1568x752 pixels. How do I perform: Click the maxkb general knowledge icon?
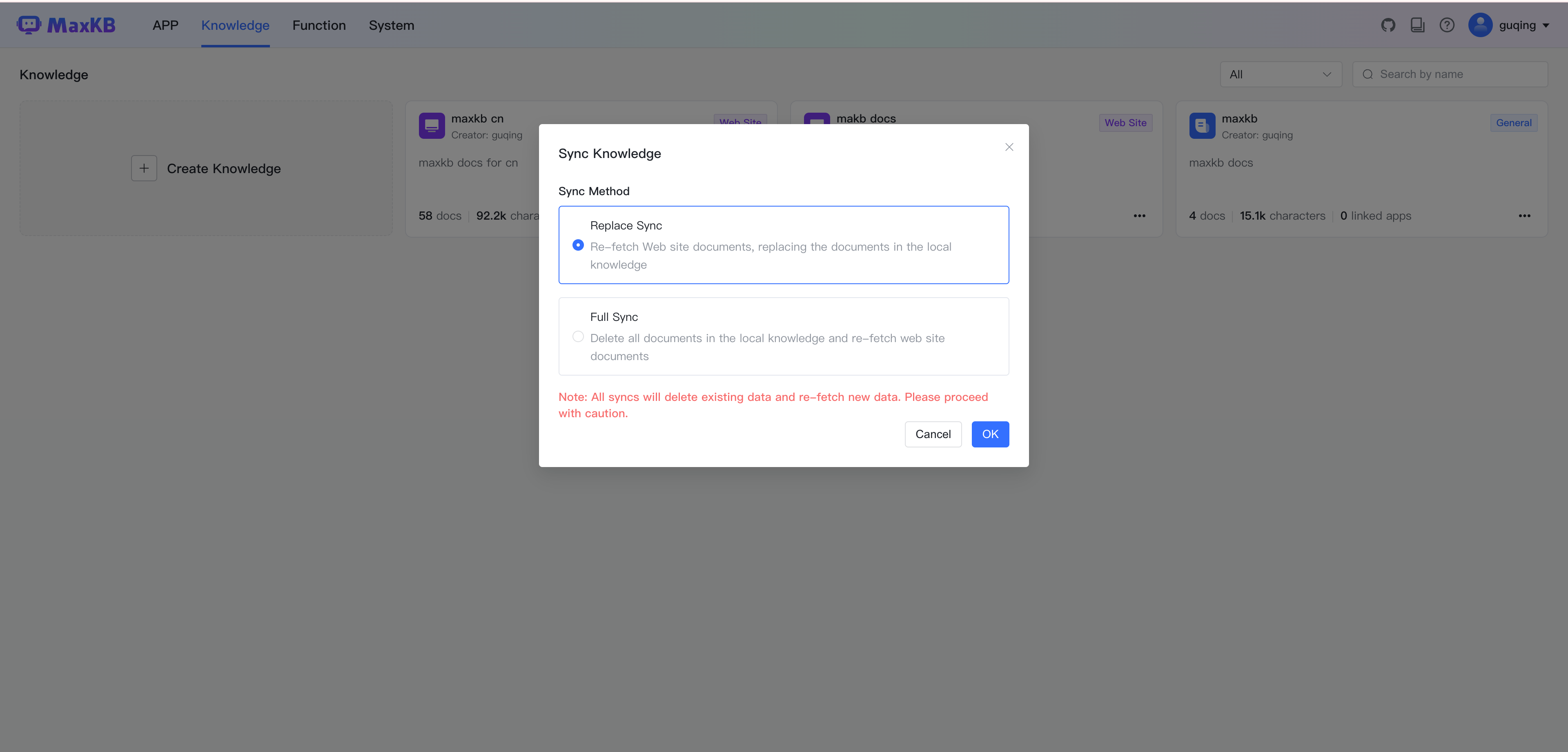coord(1202,125)
